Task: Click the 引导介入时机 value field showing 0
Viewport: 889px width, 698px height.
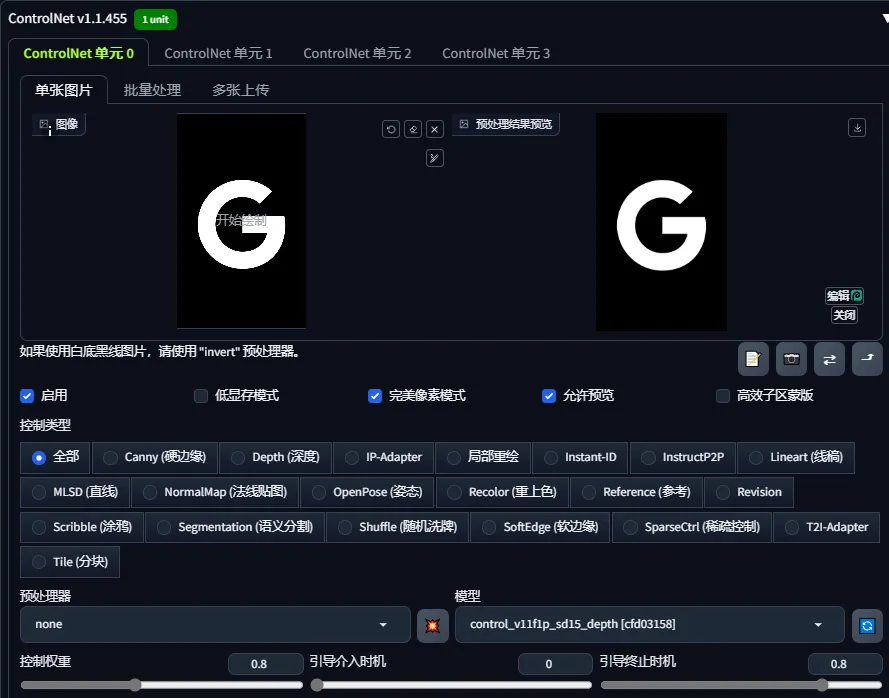Action: pyautogui.click(x=555, y=663)
